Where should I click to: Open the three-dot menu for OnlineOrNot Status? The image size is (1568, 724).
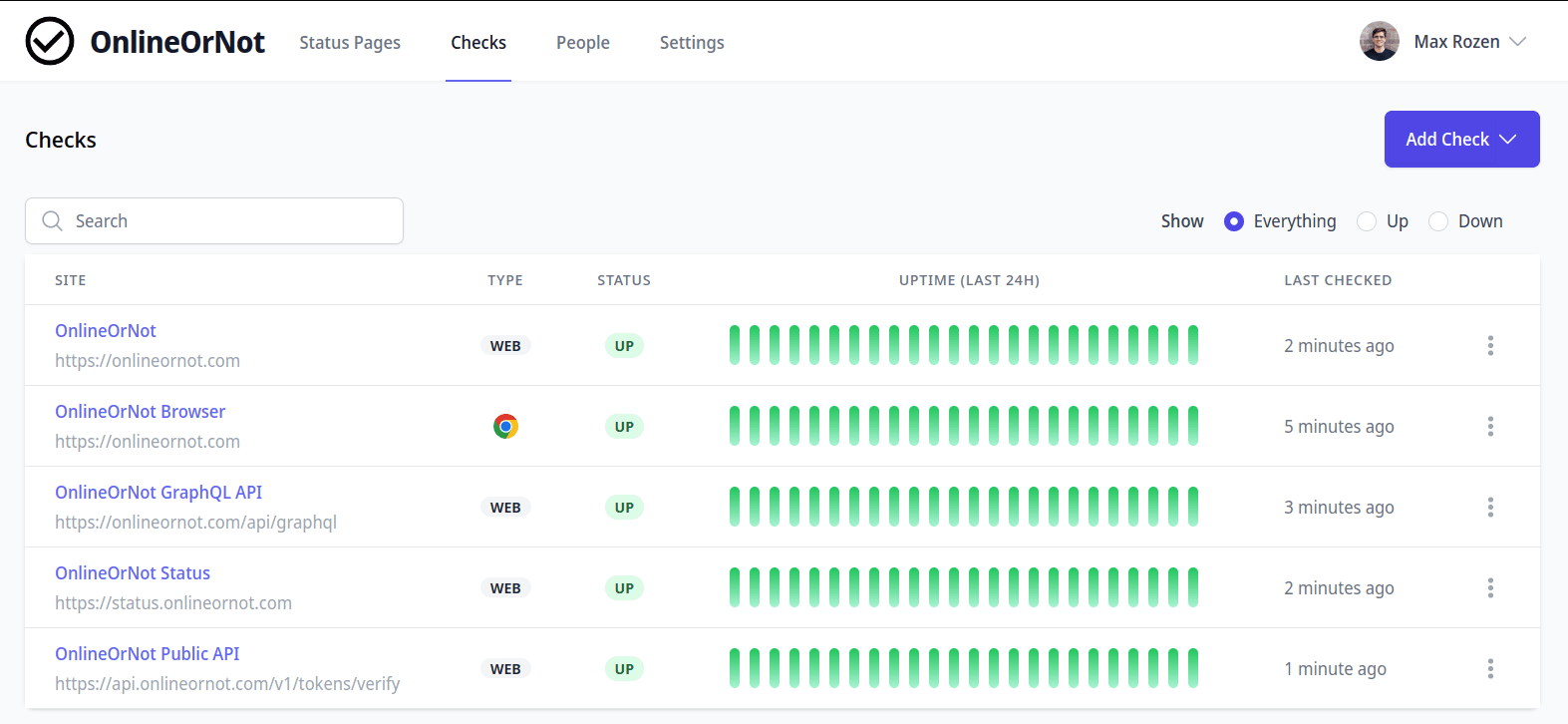click(x=1490, y=587)
